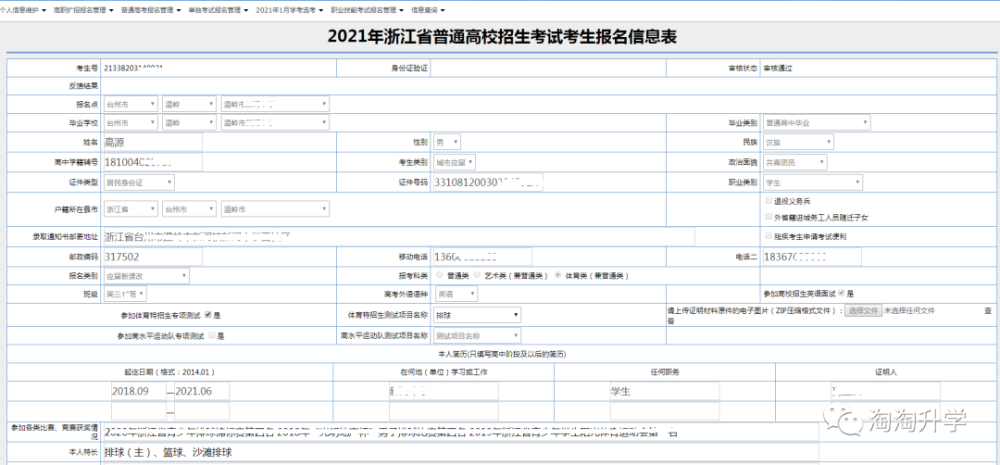Viewport: 1000px width, 465px height.
Task: Open the 班级 dropdown
Action: click(x=124, y=293)
